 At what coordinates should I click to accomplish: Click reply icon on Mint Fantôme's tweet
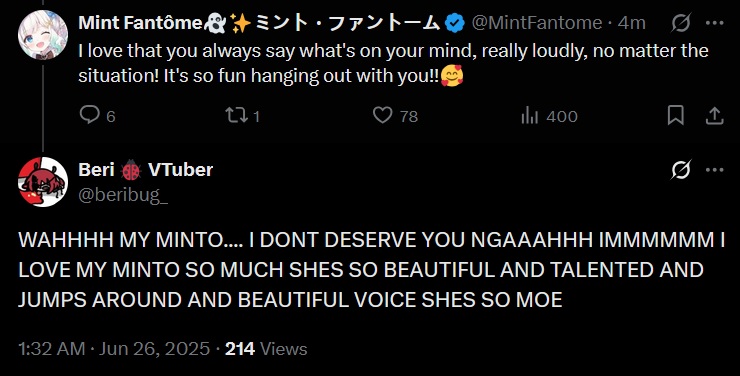[x=89, y=115]
